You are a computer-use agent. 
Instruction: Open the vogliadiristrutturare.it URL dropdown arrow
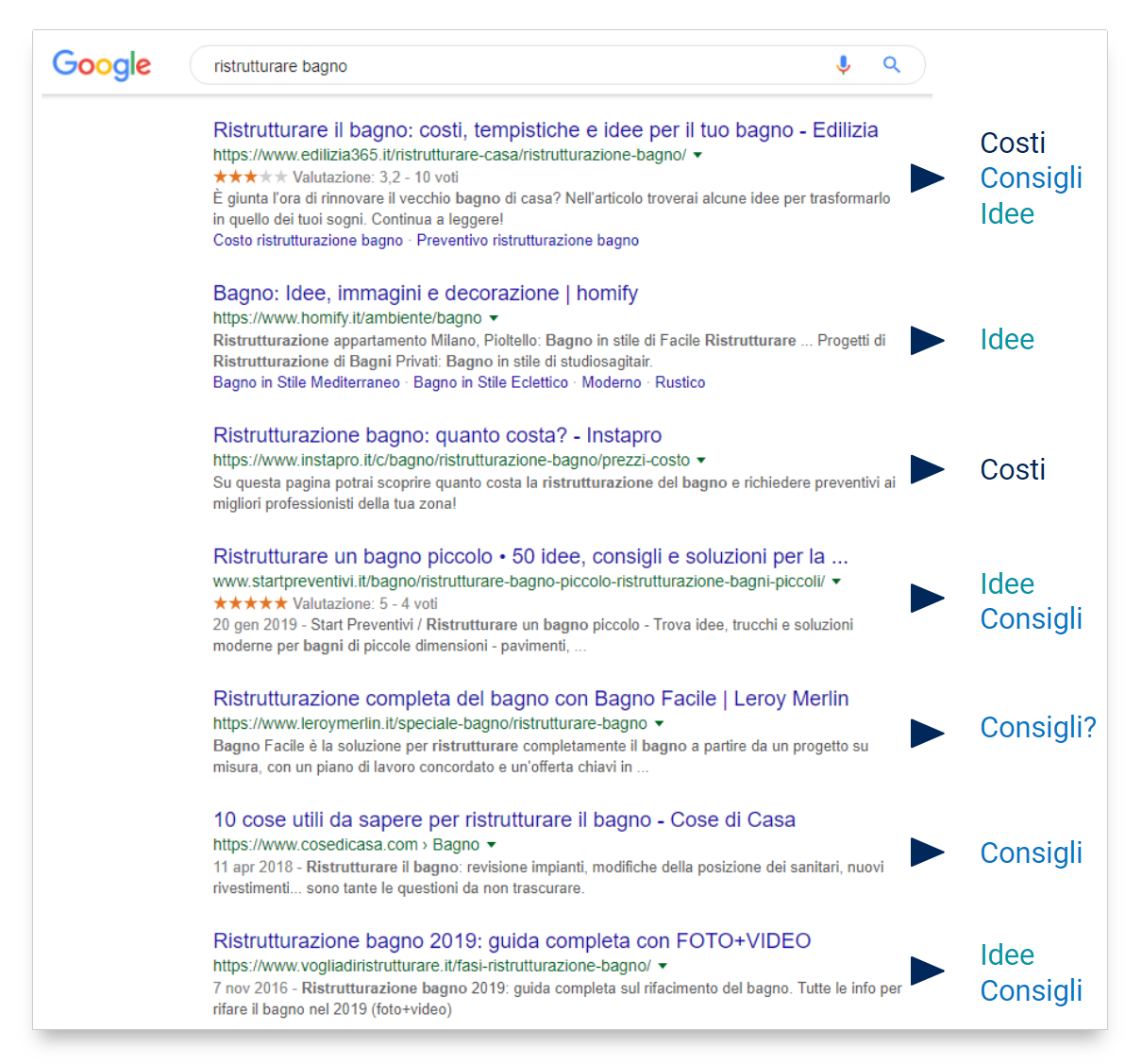click(x=663, y=966)
